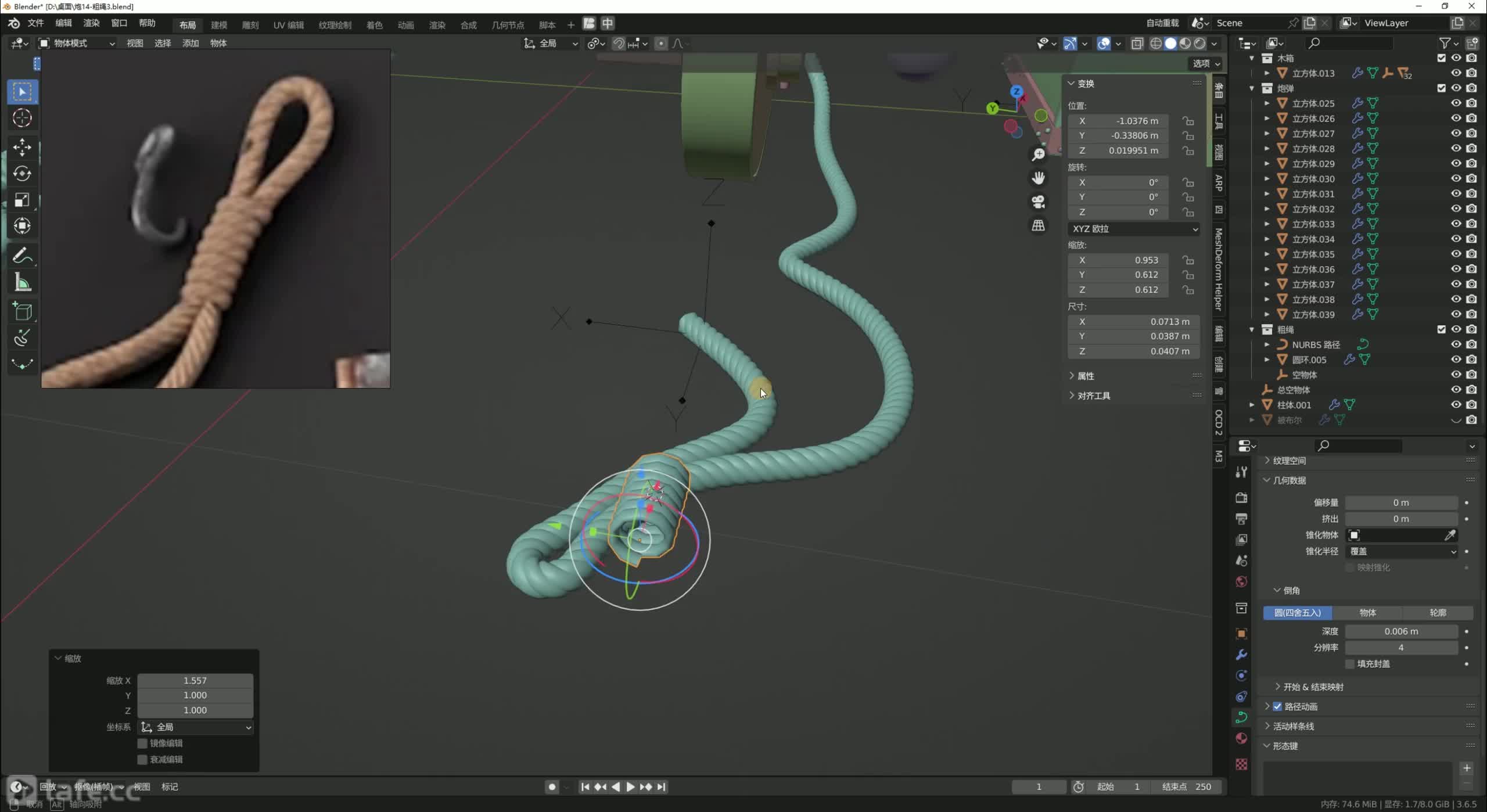Image resolution: width=1487 pixels, height=812 pixels.
Task: Switch to rendered viewport shading
Action: [x=1199, y=44]
